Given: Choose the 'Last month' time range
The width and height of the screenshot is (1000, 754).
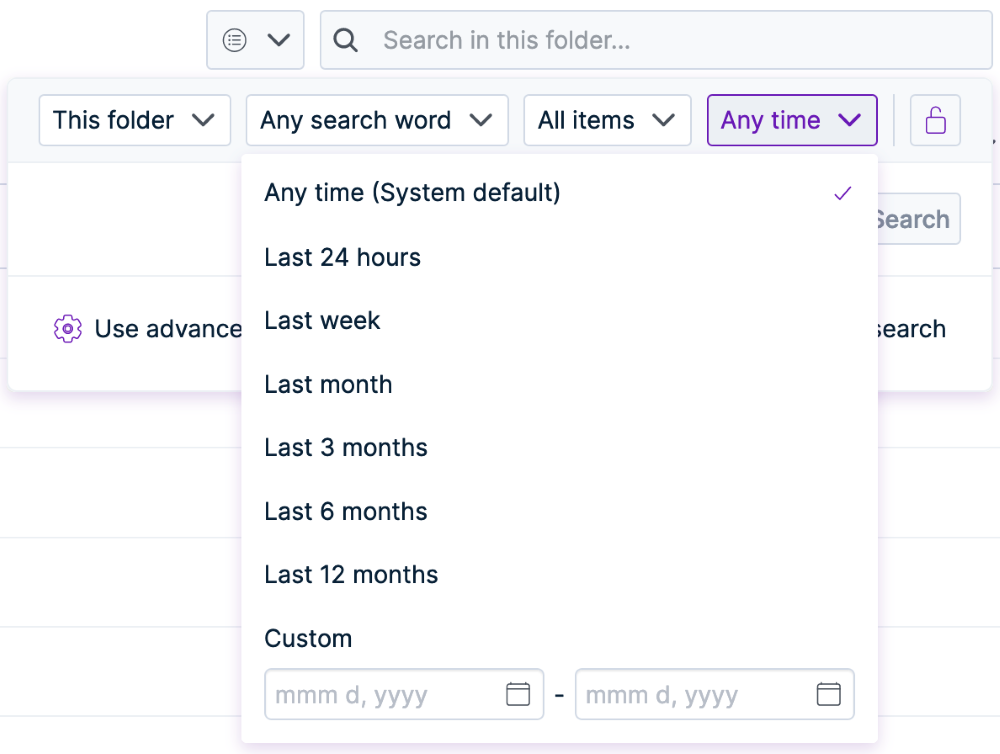Looking at the screenshot, I should (x=559, y=384).
